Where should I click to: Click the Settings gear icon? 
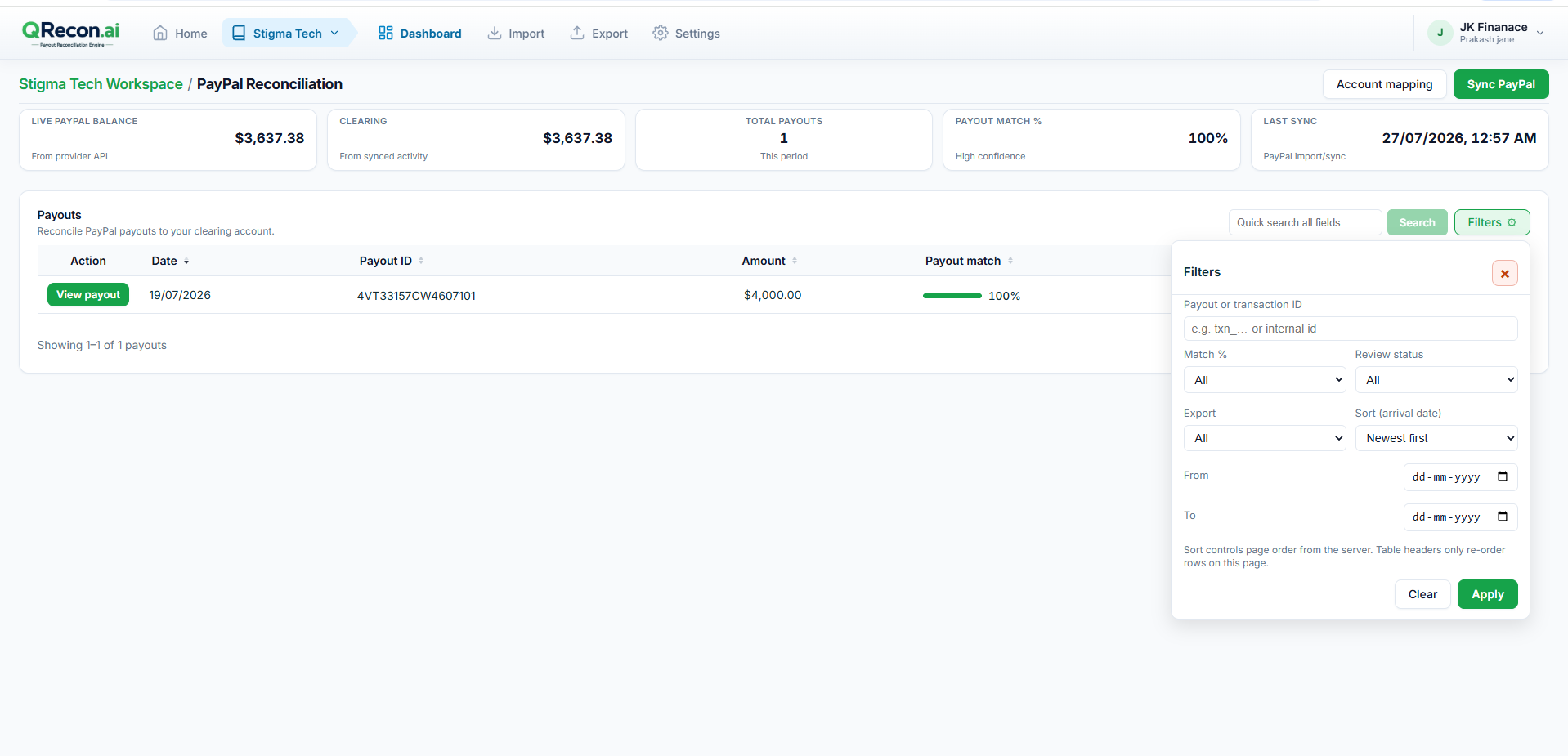[x=661, y=33]
